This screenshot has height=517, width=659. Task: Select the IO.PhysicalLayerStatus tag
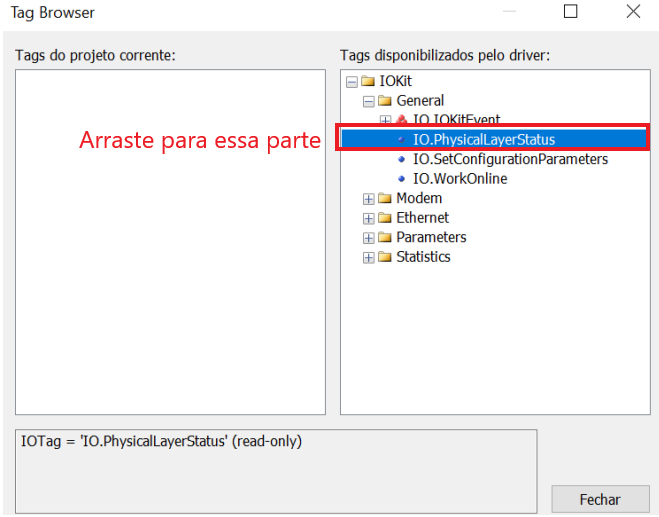click(483, 140)
